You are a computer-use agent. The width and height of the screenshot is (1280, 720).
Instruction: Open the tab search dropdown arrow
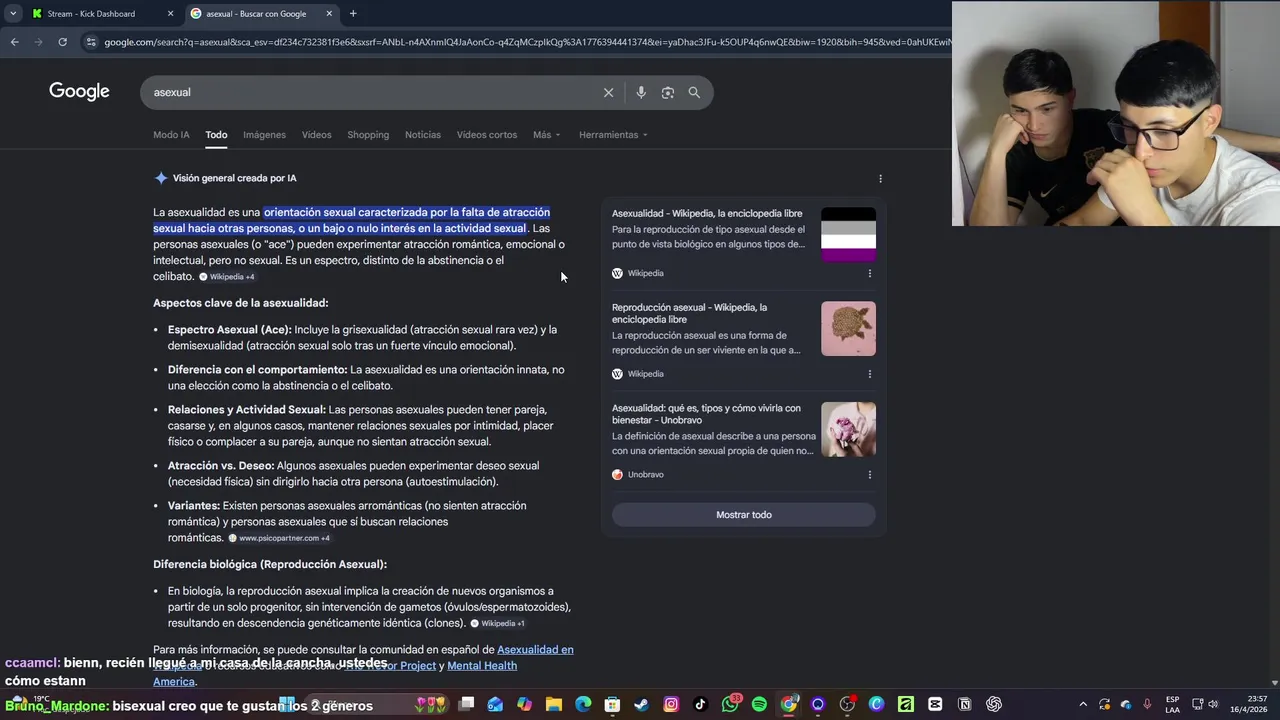[x=12, y=14]
